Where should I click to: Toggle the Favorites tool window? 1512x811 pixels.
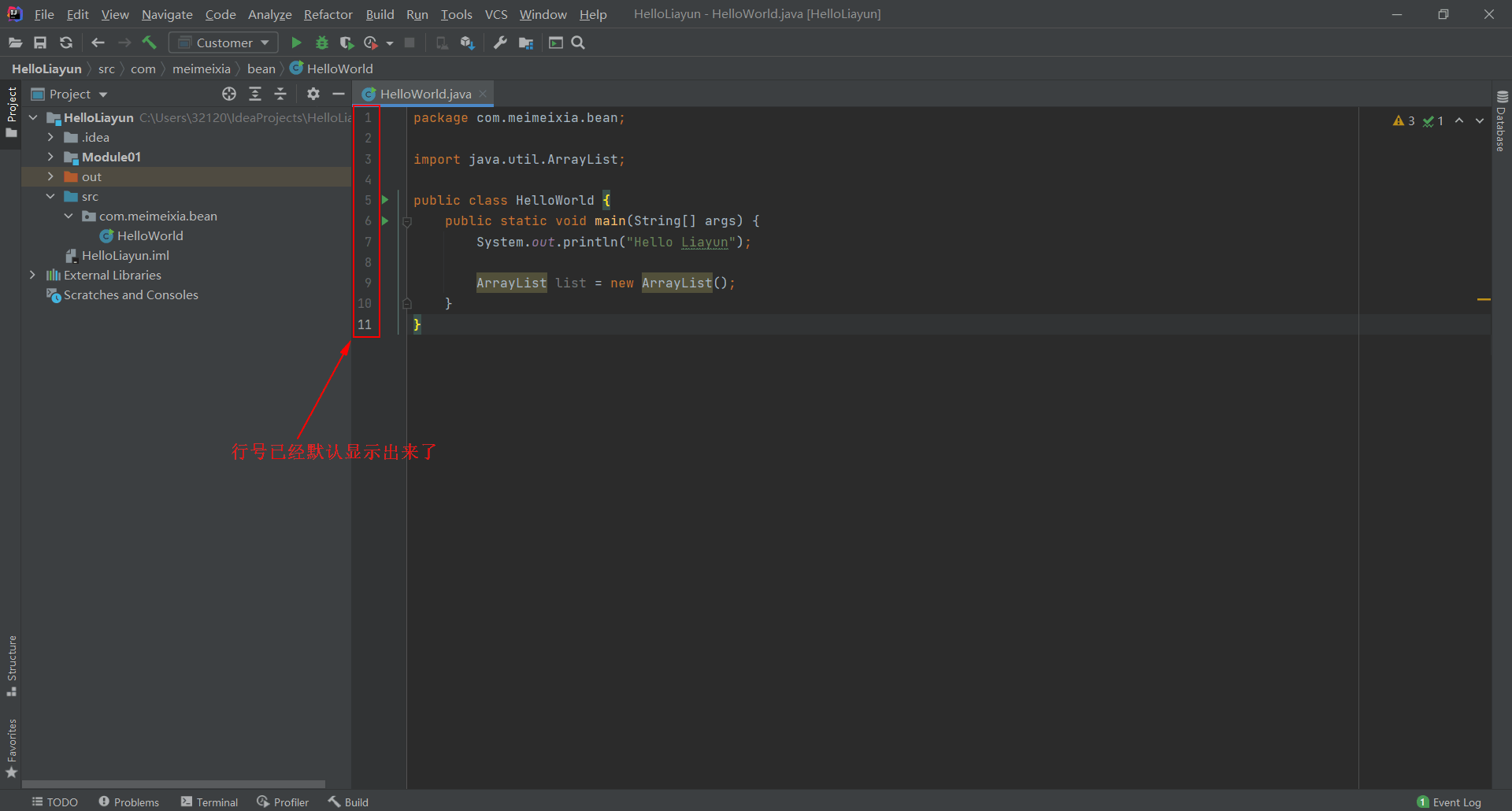pos(11,748)
